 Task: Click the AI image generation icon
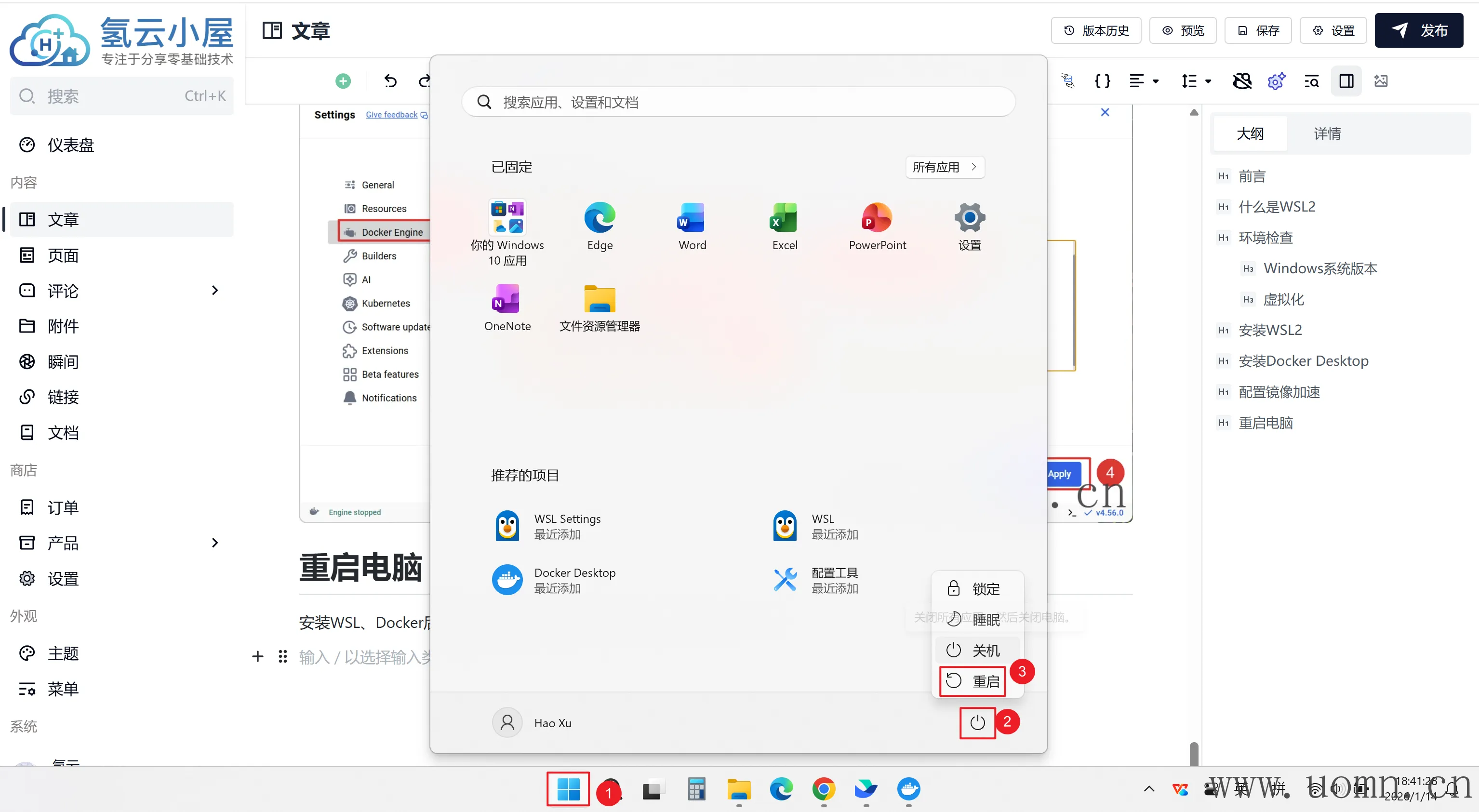click(1381, 81)
